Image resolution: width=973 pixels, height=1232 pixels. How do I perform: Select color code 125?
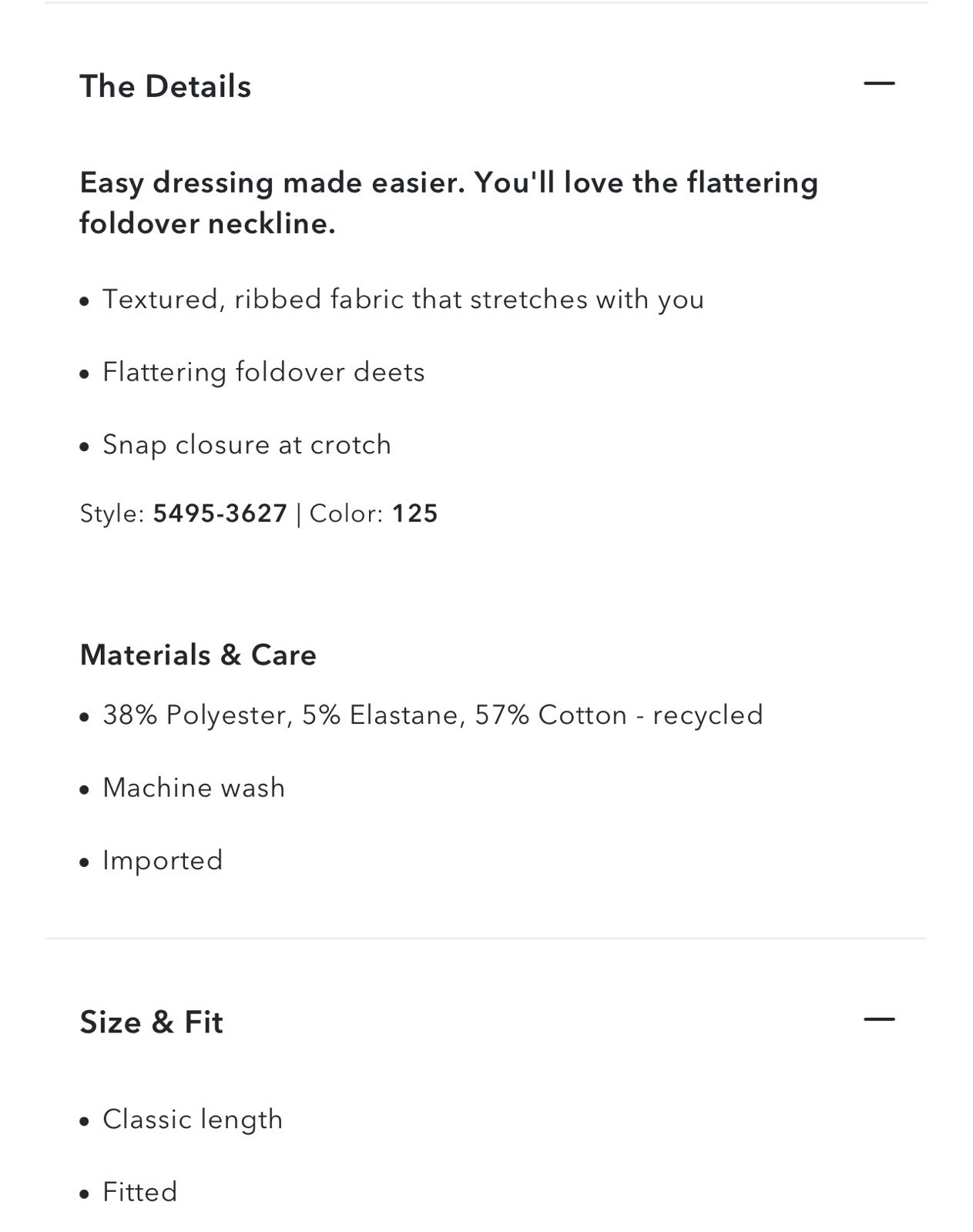(415, 514)
